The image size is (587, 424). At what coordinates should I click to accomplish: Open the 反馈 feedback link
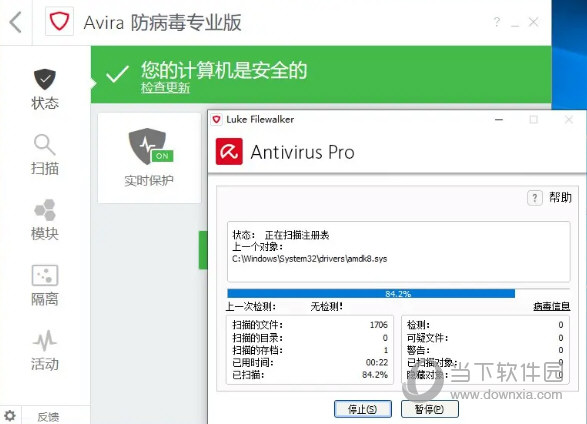[x=48, y=417]
